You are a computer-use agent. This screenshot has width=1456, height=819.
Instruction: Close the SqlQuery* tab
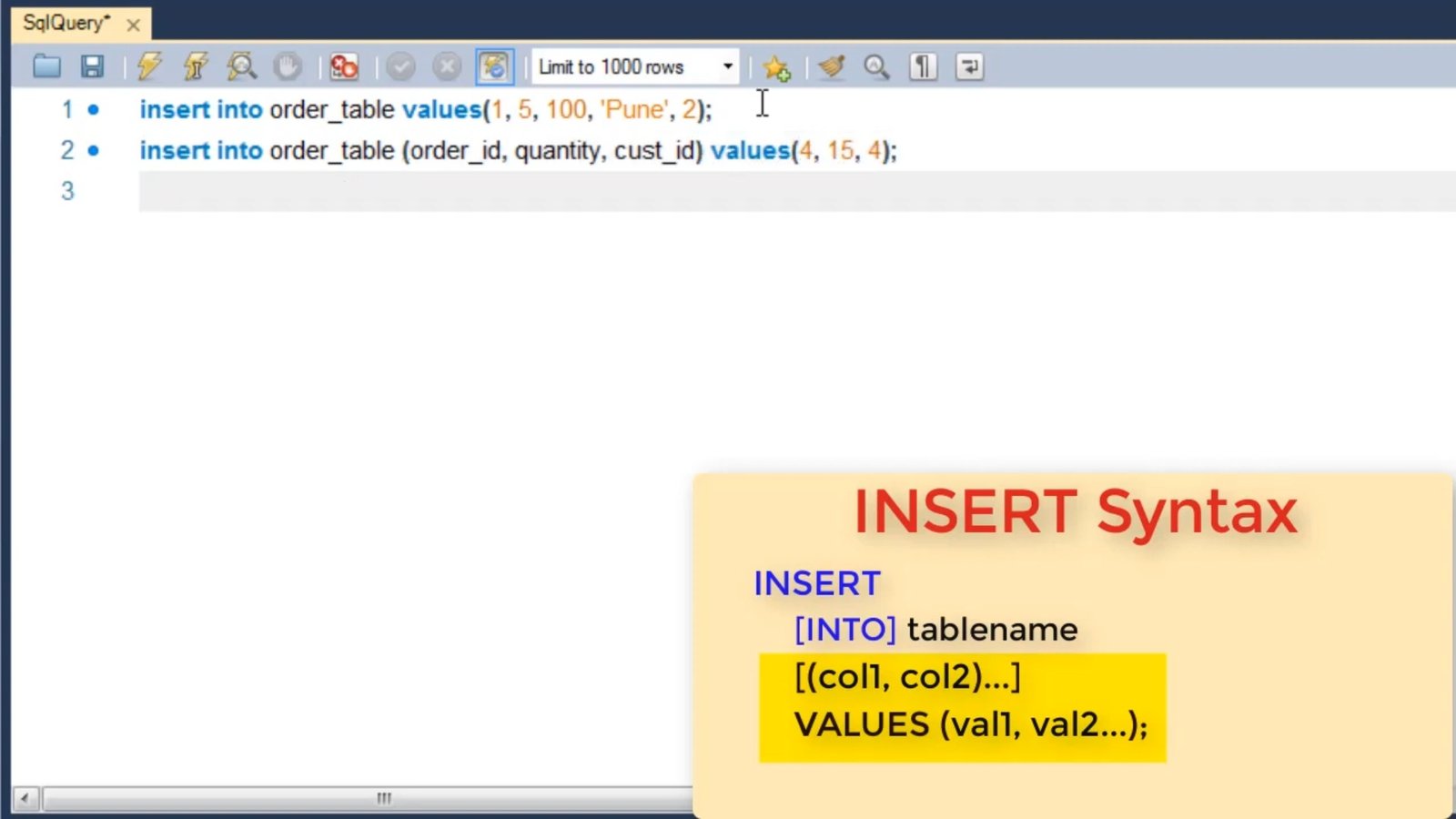tap(134, 25)
